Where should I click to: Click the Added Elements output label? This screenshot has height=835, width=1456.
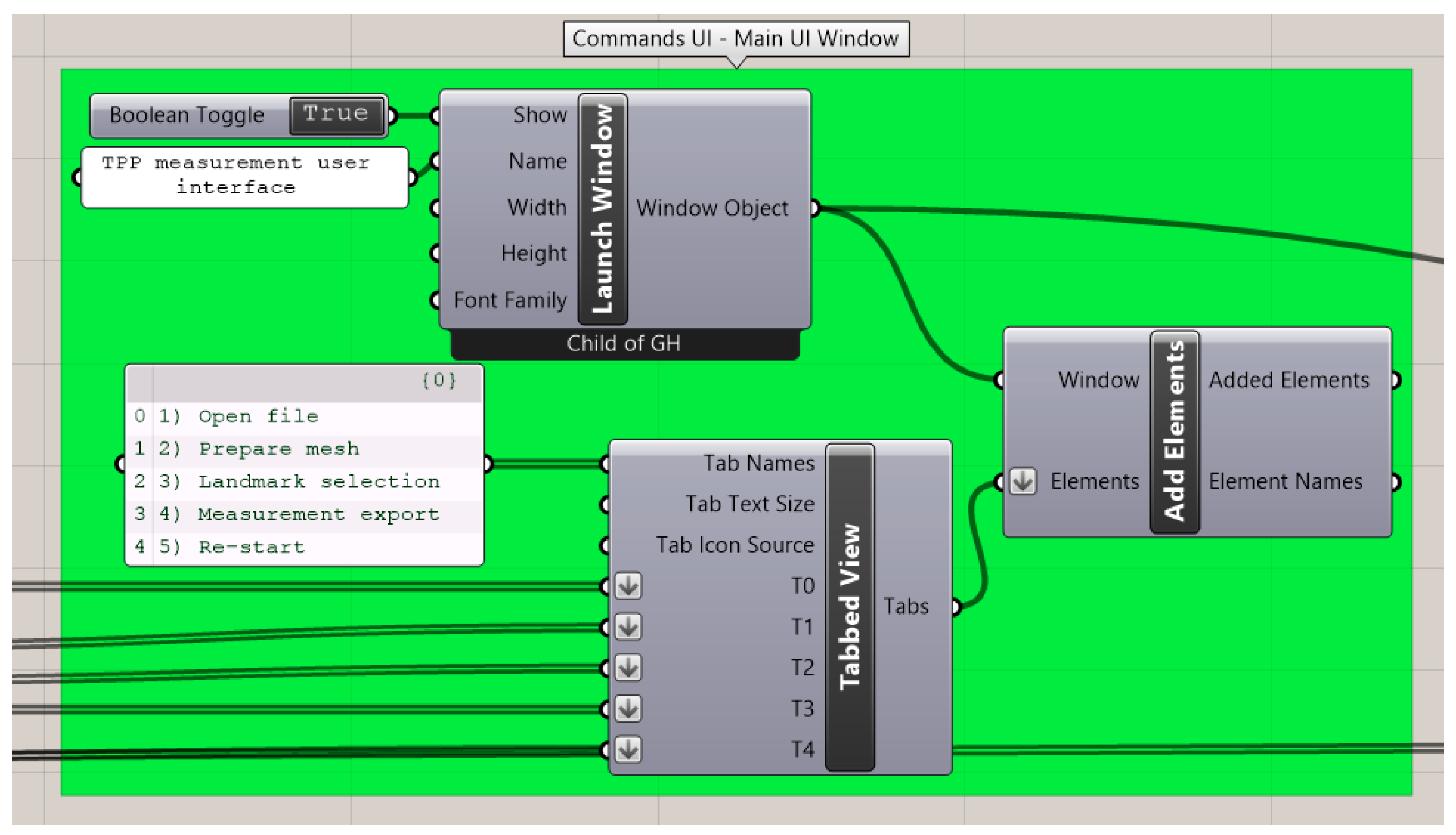[1289, 380]
